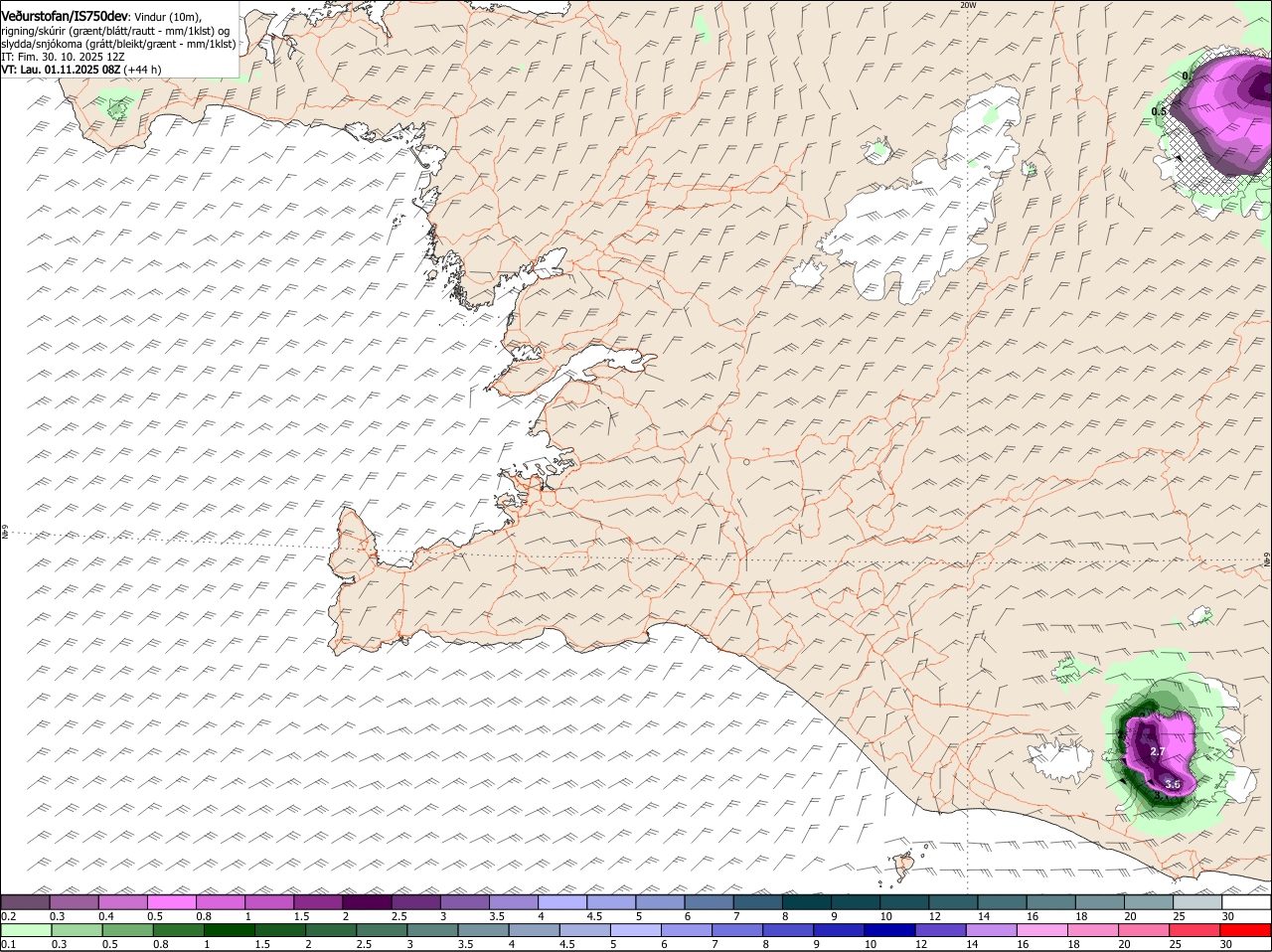Screen dimensions: 1272x952
Task: Pick the lower scale swatch between 5 and 6
Action: click(636, 930)
